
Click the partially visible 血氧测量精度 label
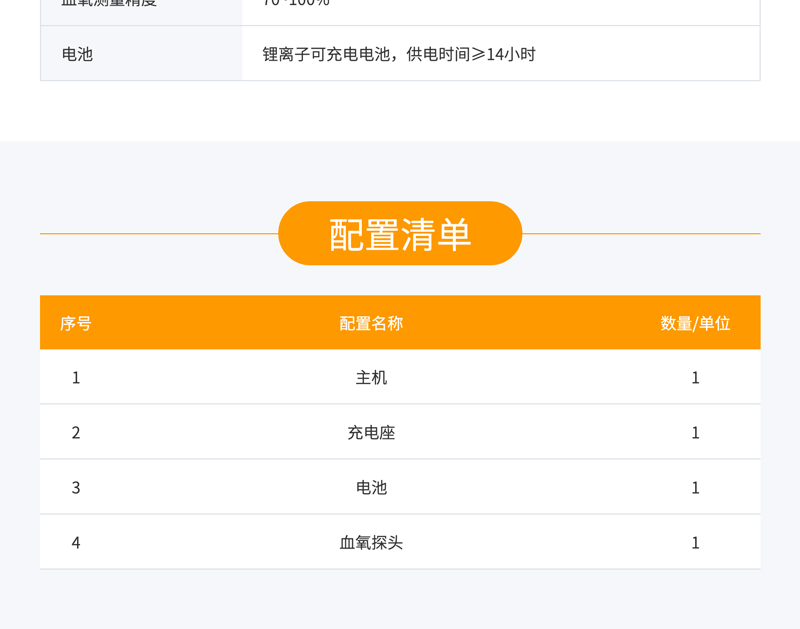tap(109, 4)
